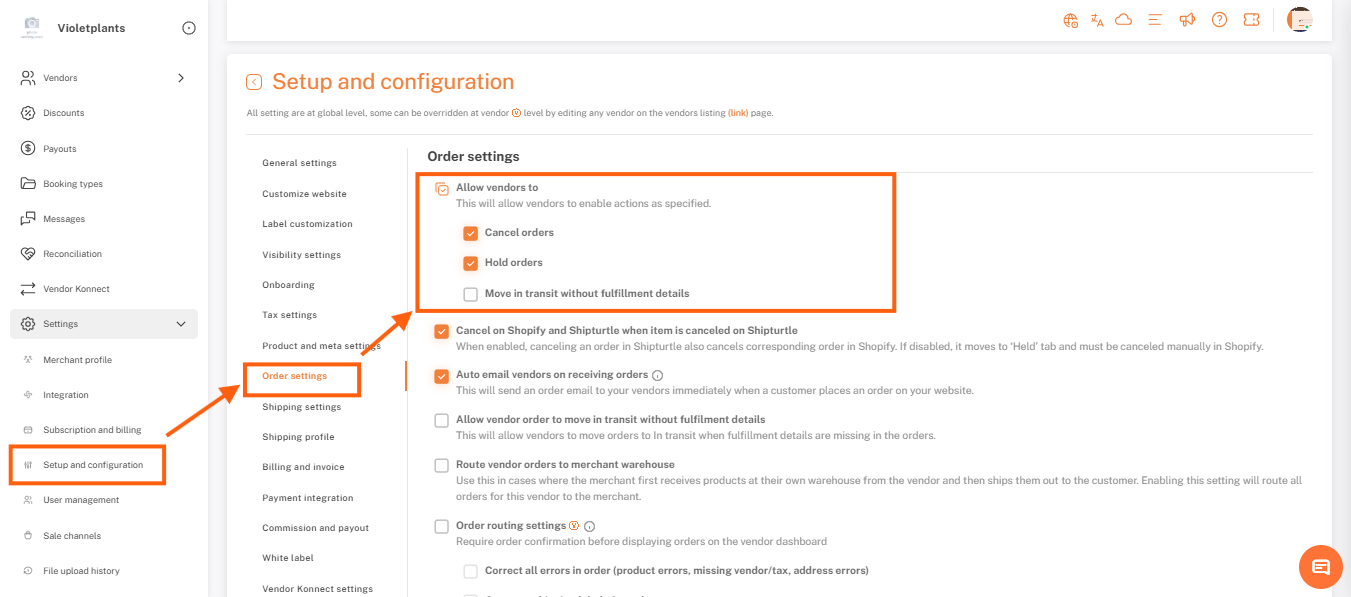Click the translate language icon

(1097, 20)
